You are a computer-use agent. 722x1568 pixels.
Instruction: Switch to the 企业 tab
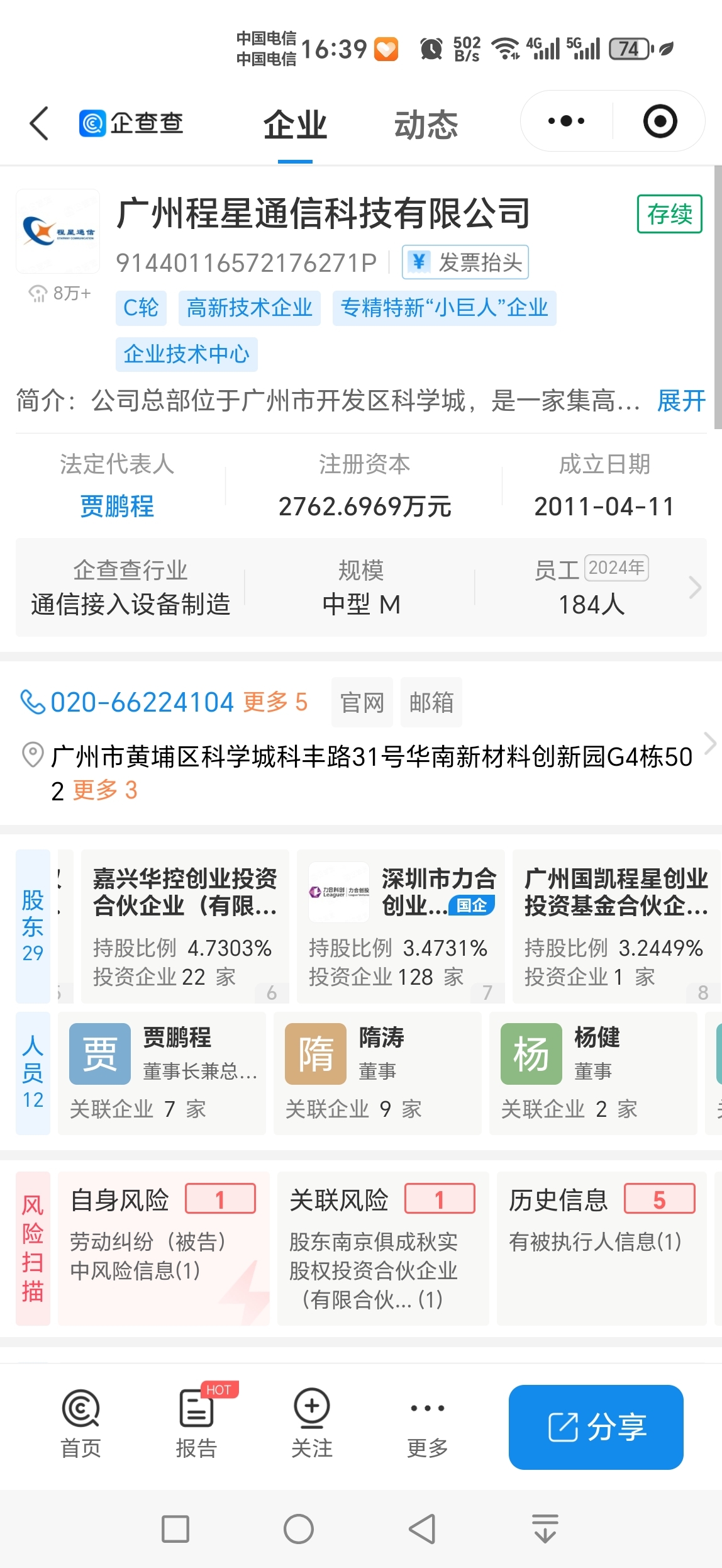tap(295, 125)
